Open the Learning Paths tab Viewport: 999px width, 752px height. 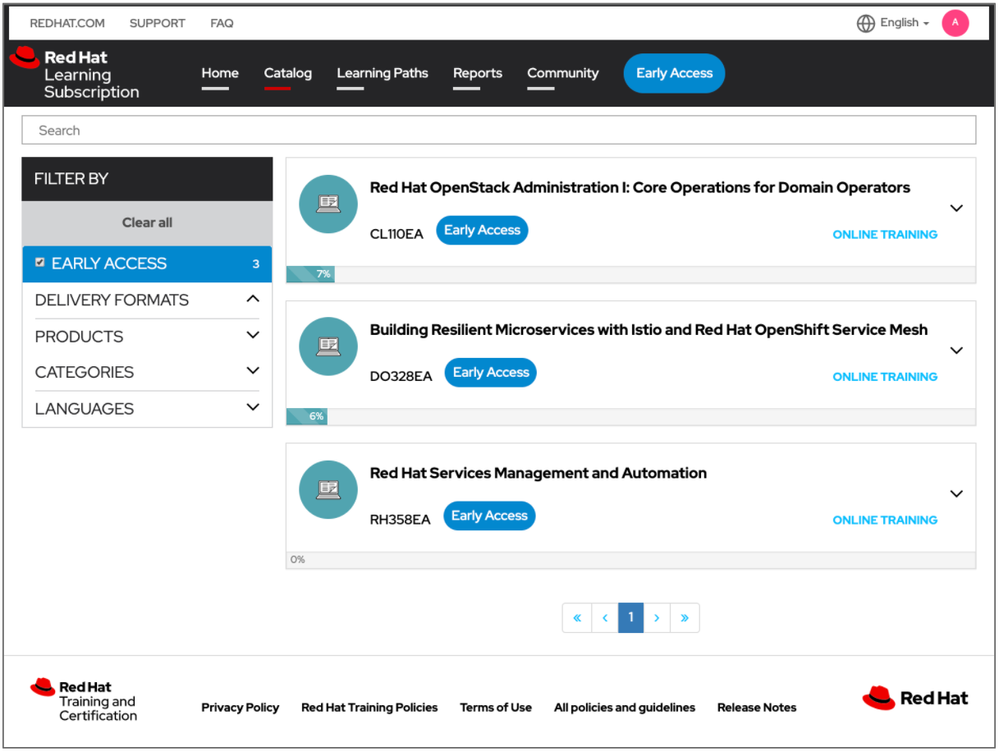tap(382, 73)
